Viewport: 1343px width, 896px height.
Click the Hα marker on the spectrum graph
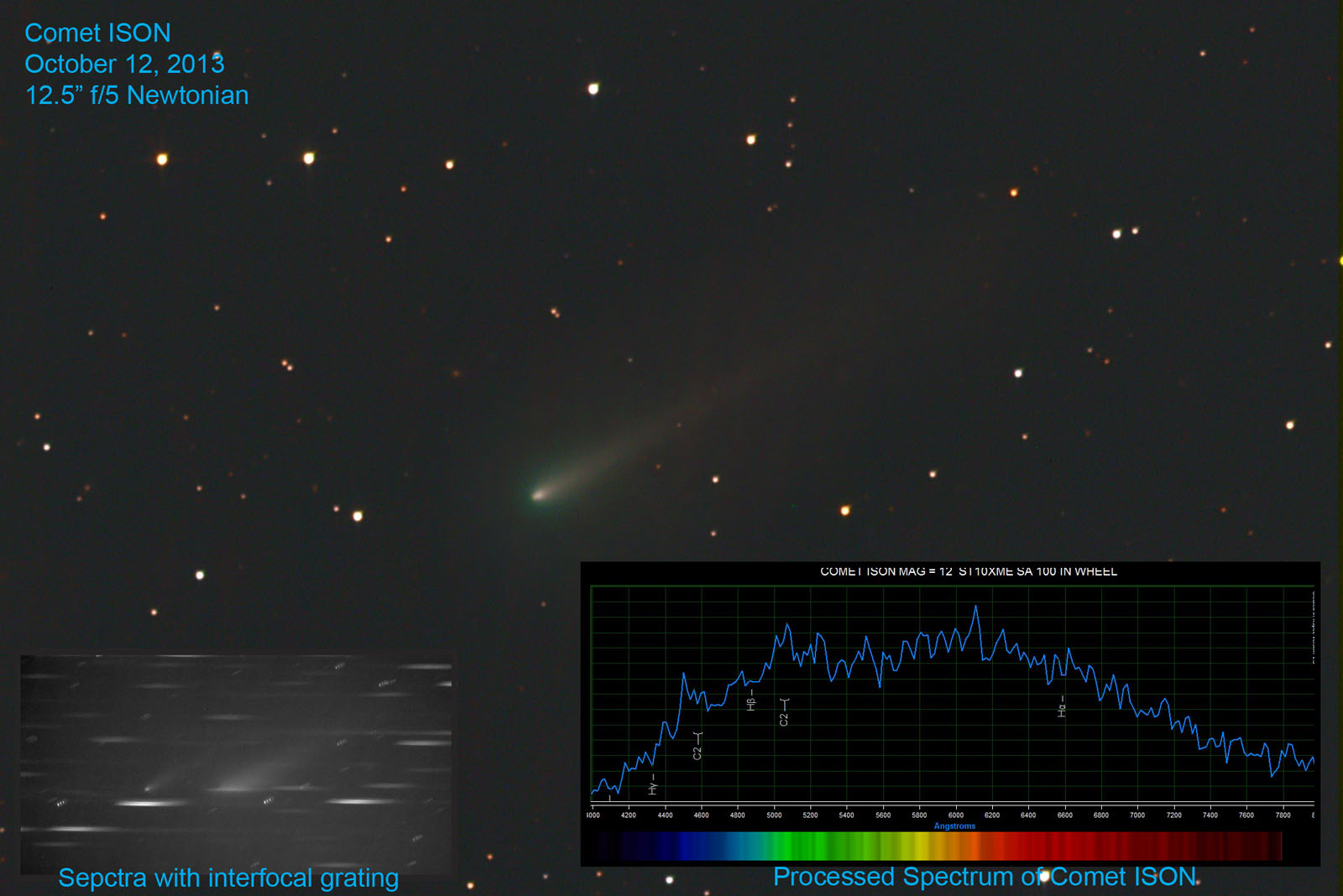point(1062,706)
